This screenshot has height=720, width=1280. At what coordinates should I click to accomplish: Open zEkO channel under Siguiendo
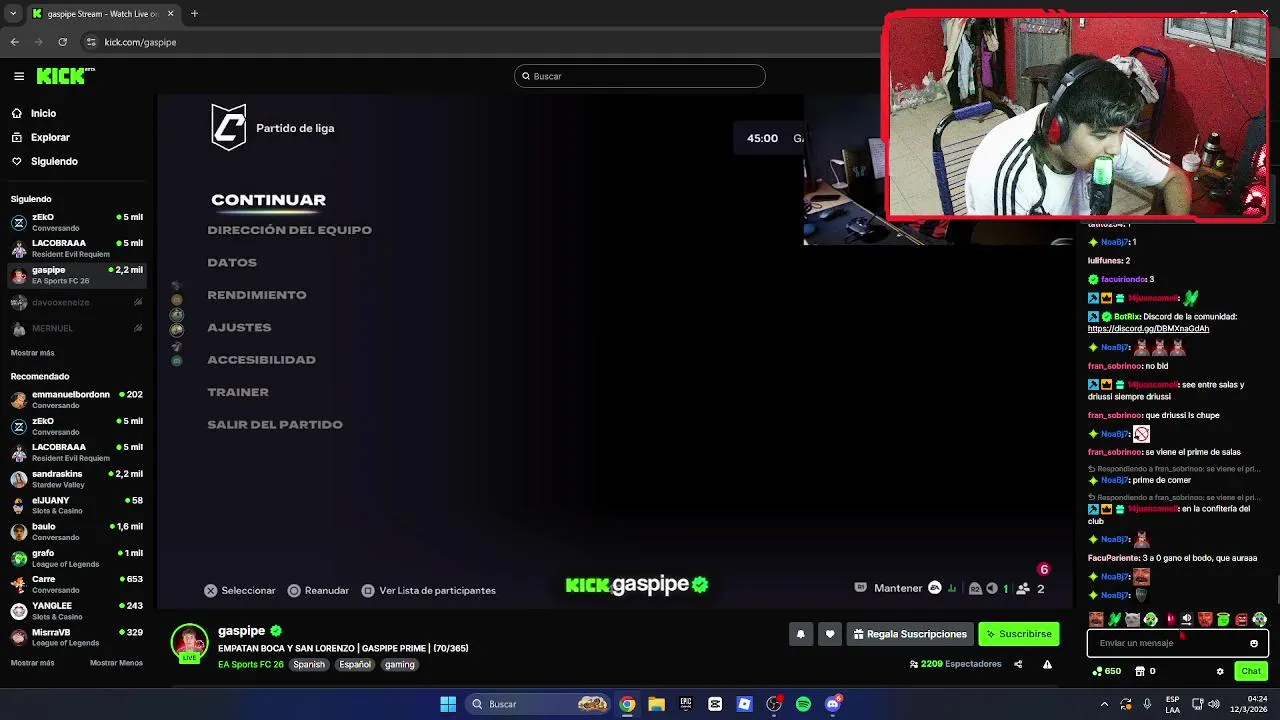[x=78, y=222]
